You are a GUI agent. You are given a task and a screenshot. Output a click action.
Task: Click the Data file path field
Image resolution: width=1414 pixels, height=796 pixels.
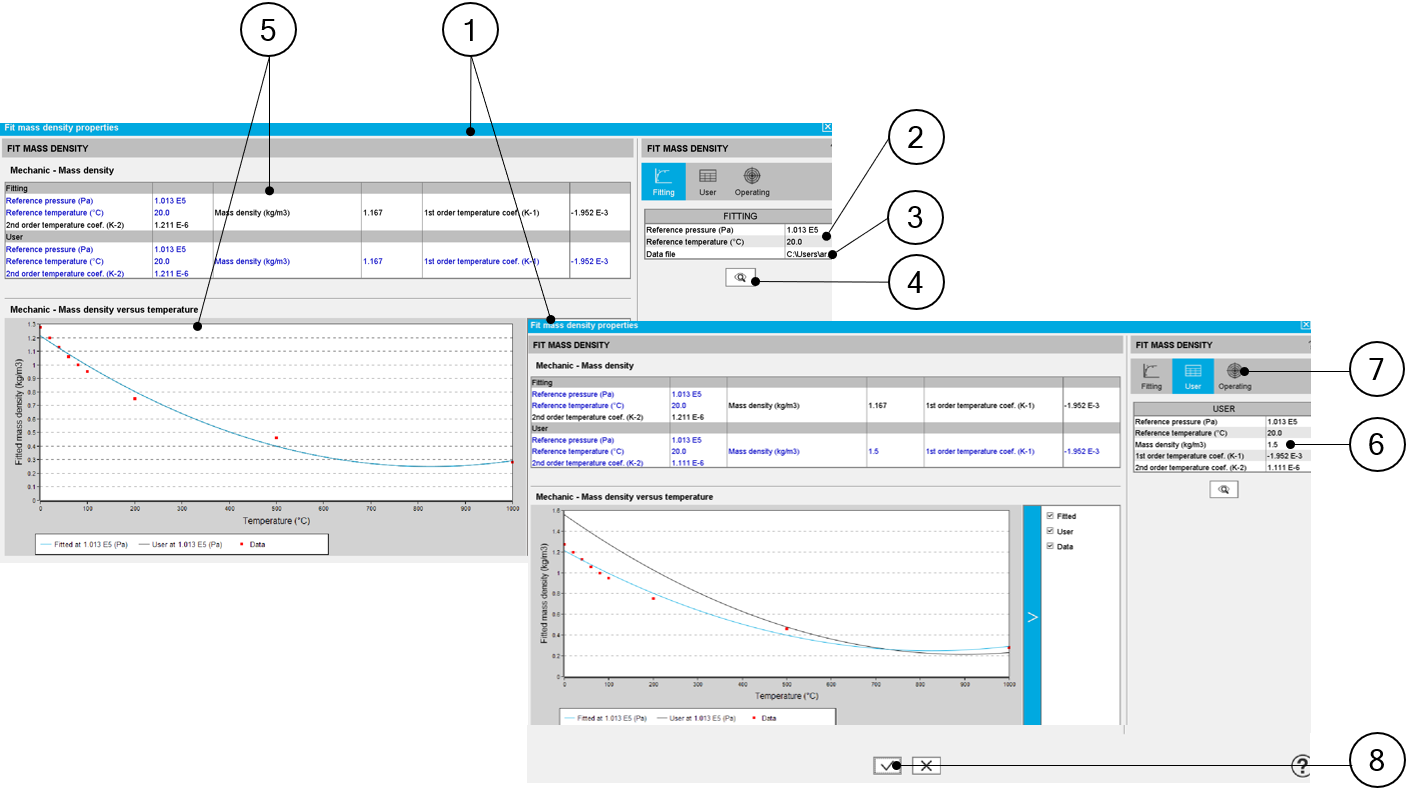pos(808,254)
